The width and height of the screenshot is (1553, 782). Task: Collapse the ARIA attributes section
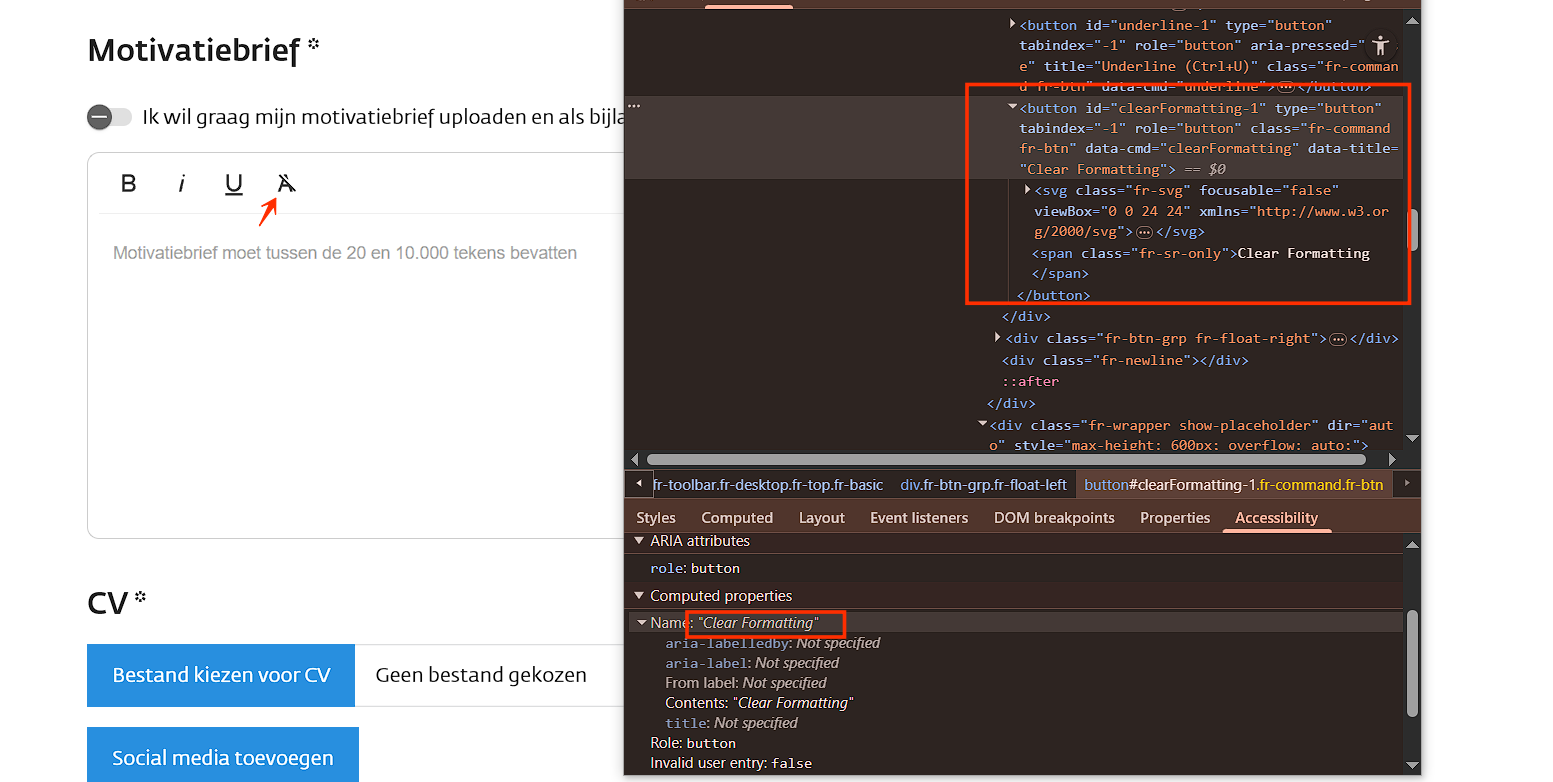pos(639,541)
